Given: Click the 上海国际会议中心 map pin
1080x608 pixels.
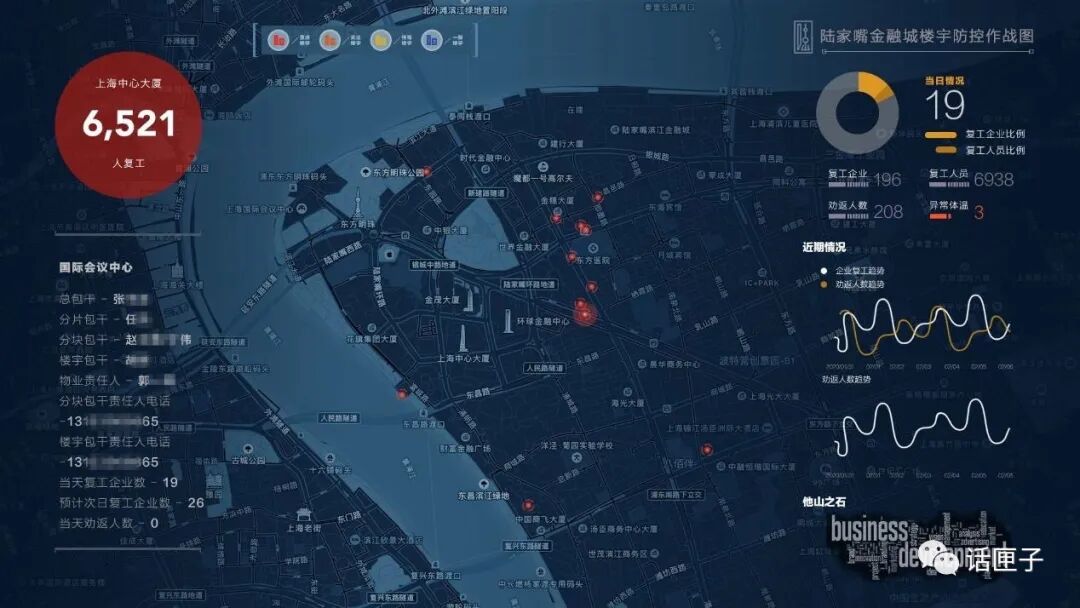Looking at the screenshot, I should coord(301,208).
